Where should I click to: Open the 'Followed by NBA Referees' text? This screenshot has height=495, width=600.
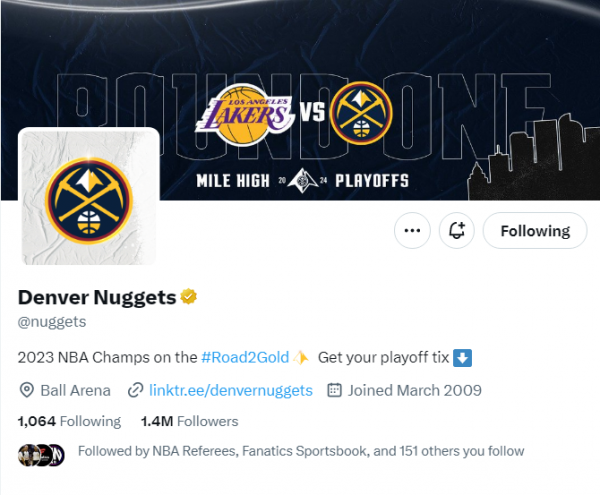click(300, 451)
